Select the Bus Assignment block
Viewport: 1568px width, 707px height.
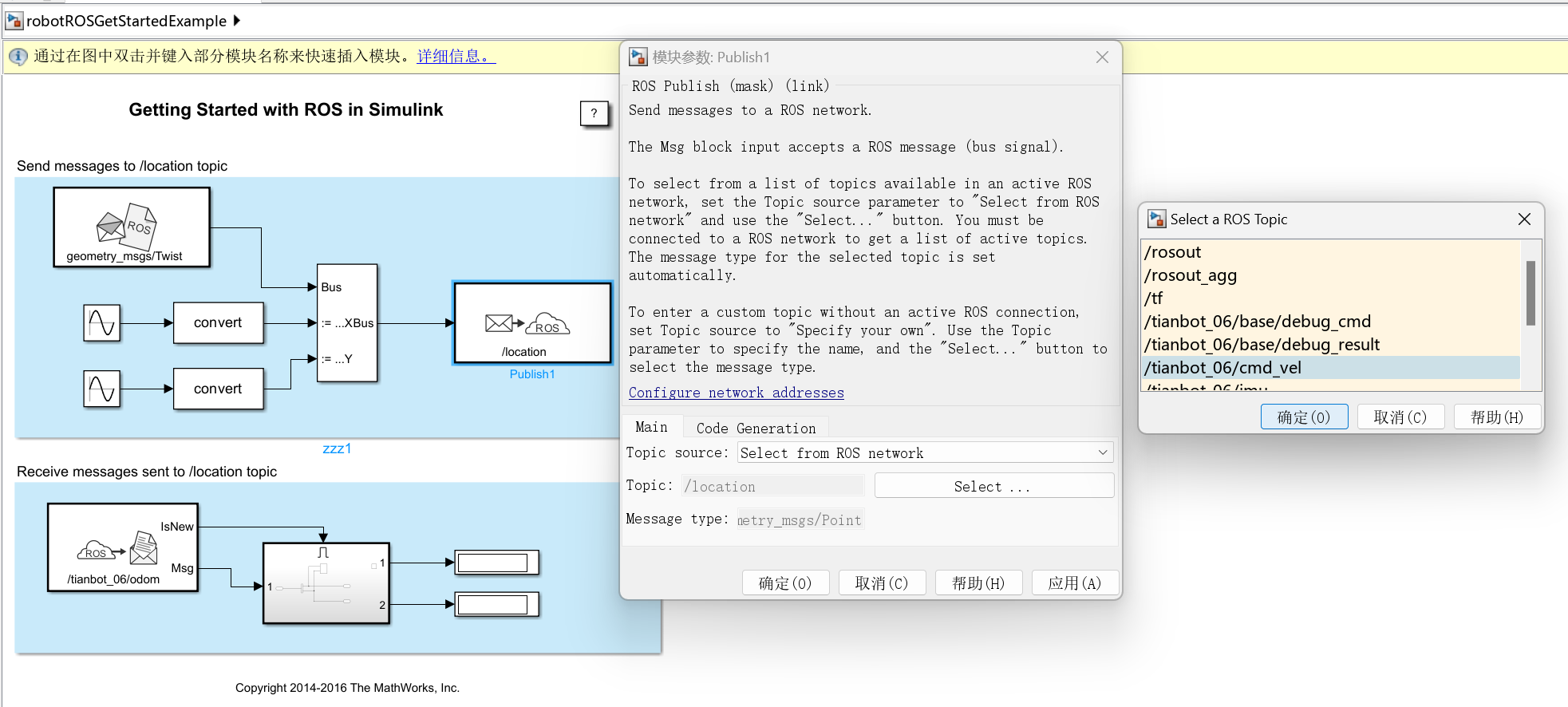click(x=347, y=323)
